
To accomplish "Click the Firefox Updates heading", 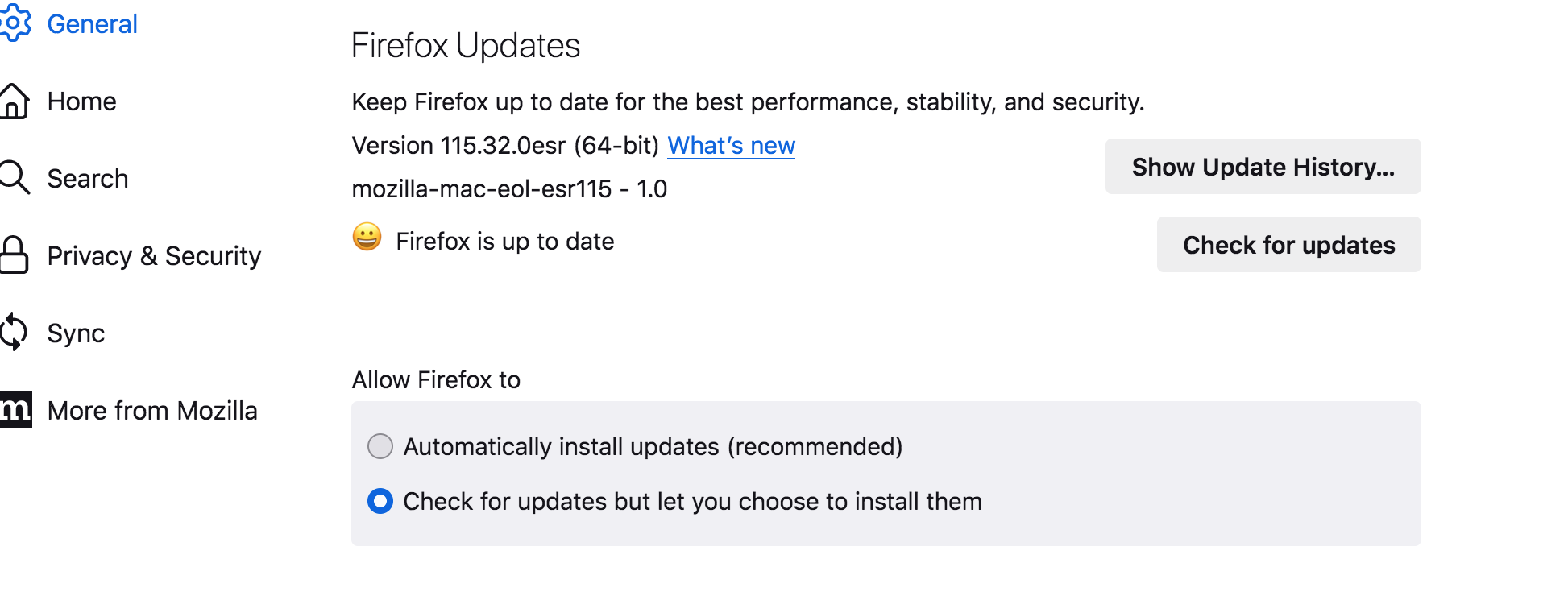I will [466, 46].
